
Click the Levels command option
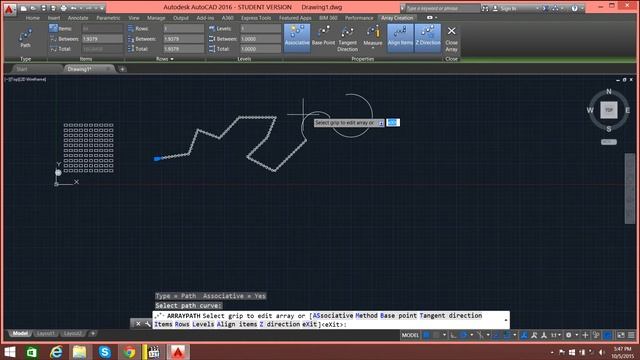click(203, 324)
